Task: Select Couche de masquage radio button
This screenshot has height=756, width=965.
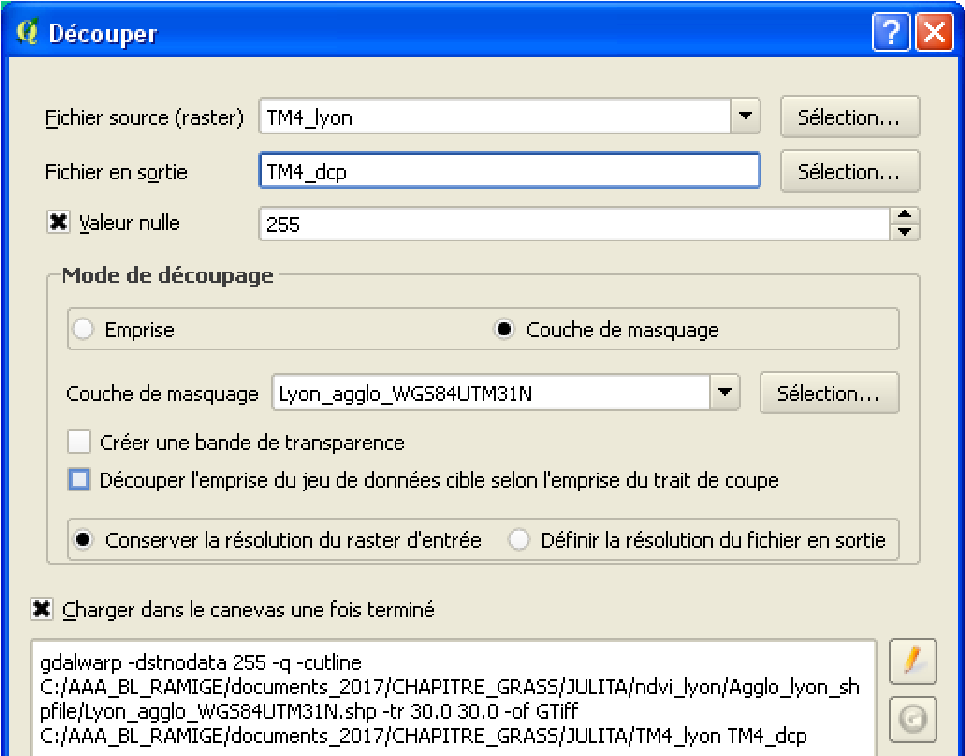Action: click(x=504, y=329)
